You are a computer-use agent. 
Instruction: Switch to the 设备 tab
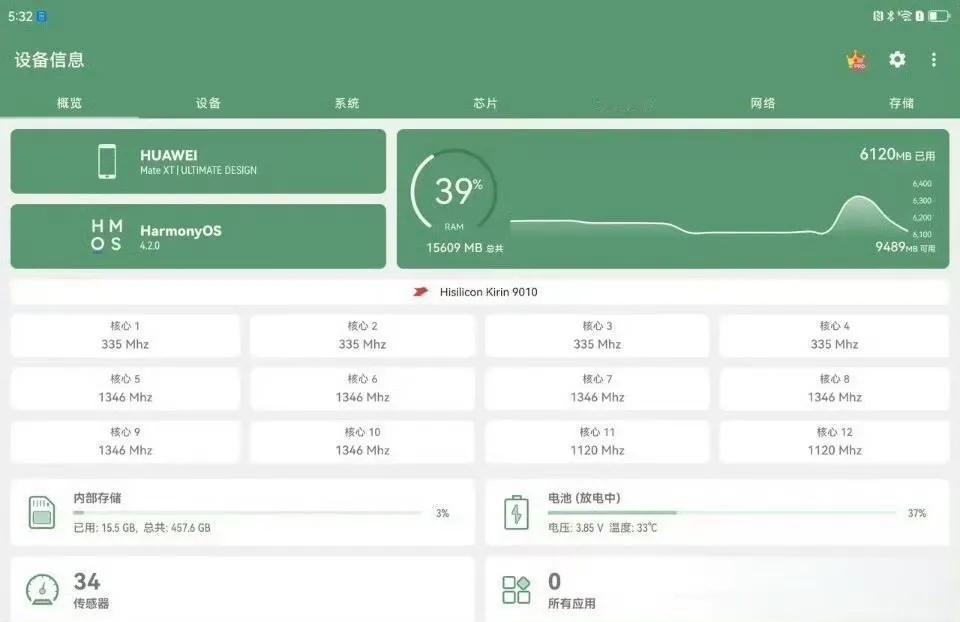[208, 103]
